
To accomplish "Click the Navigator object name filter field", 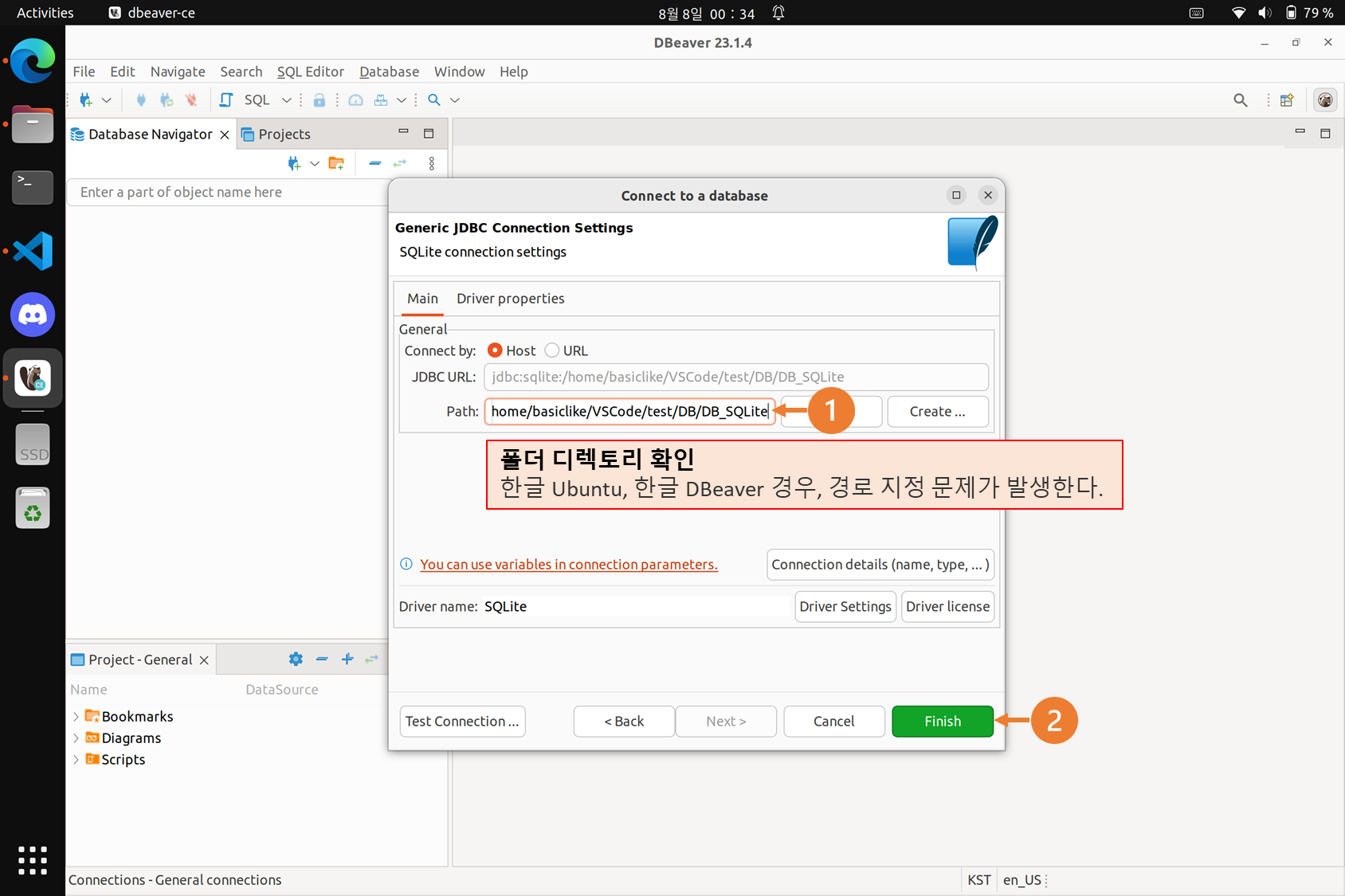I will [228, 193].
